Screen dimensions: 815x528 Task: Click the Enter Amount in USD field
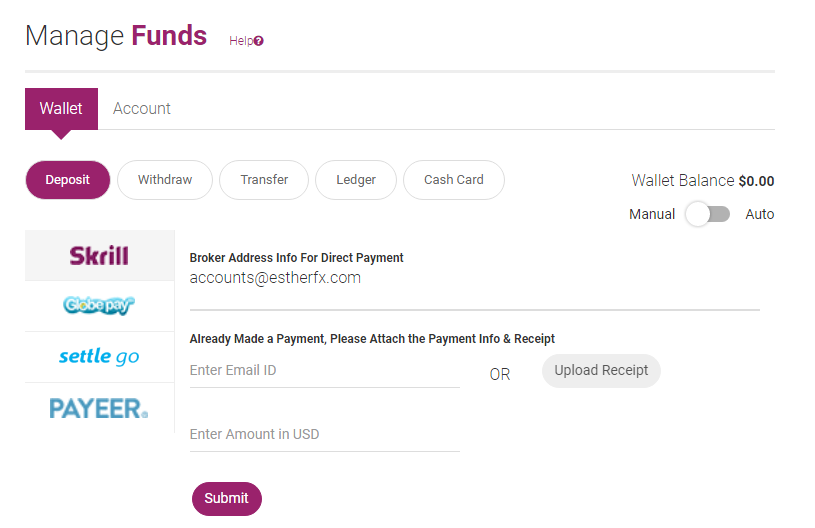point(324,435)
